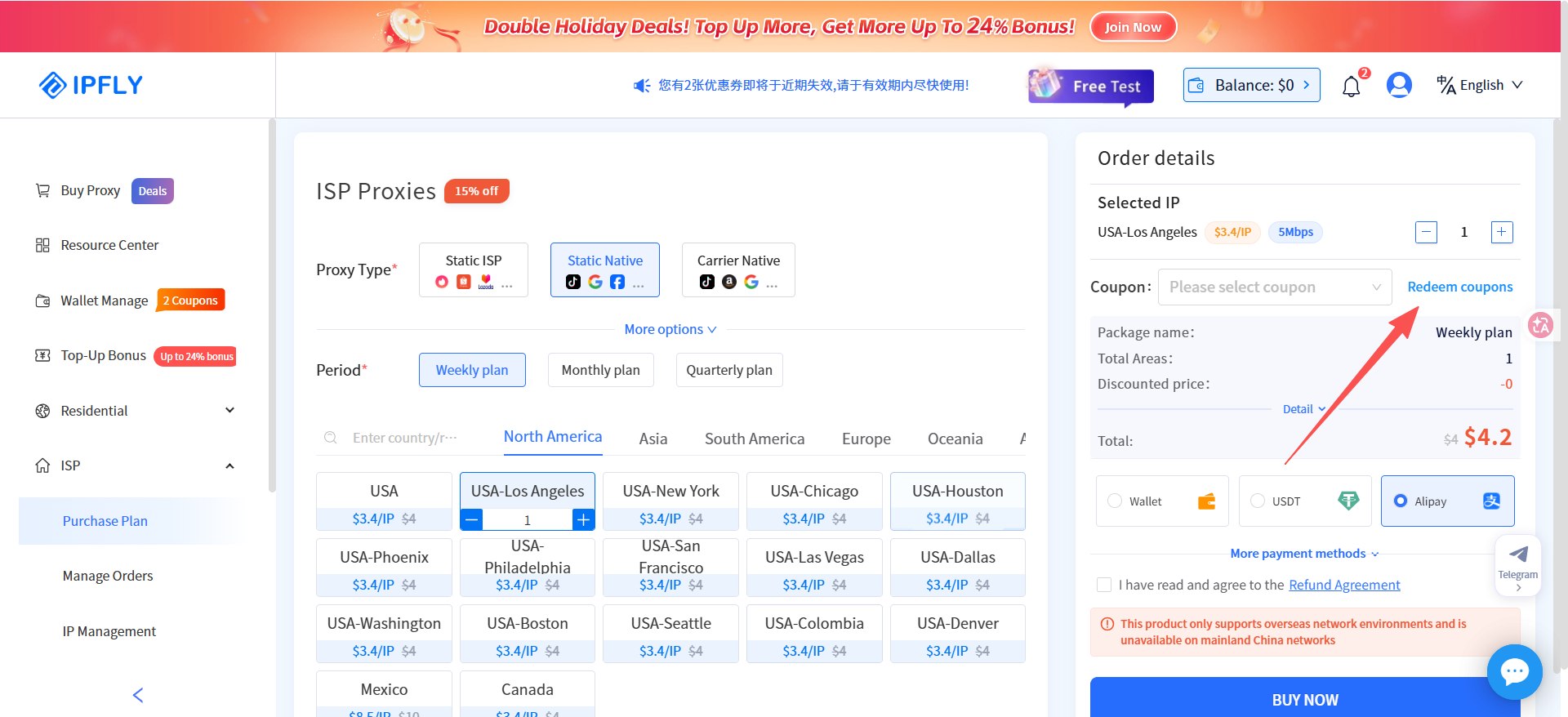Collapse sidebar with the left arrow
This screenshot has width=1568, height=717.
tap(138, 695)
